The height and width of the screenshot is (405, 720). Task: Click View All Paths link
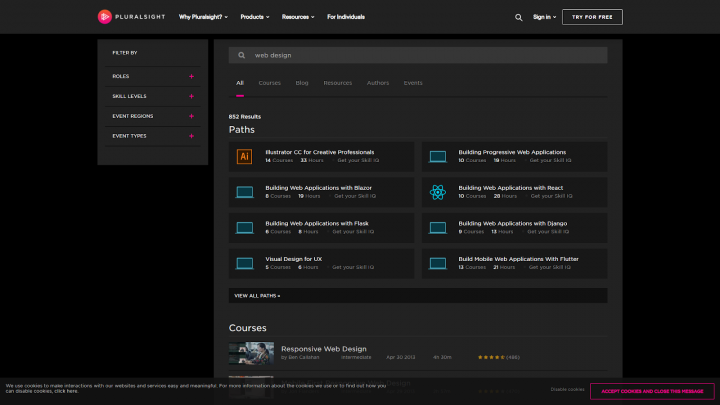click(257, 296)
